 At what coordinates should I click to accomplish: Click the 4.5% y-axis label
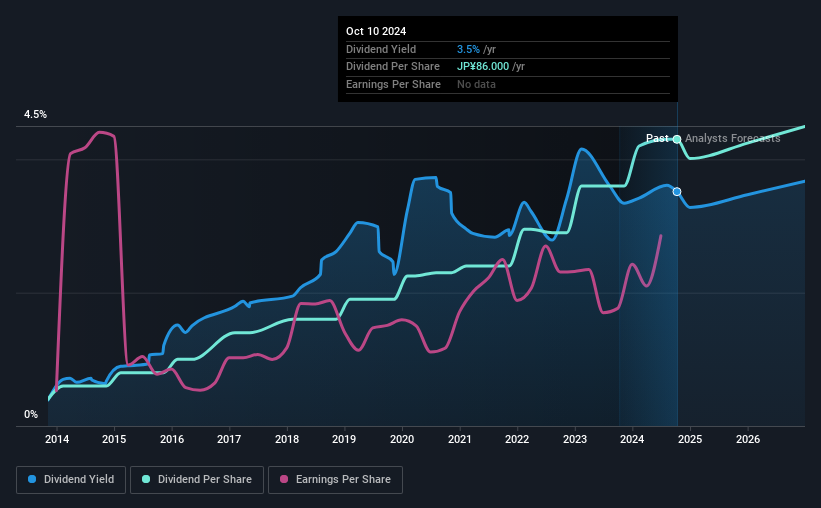coord(35,115)
